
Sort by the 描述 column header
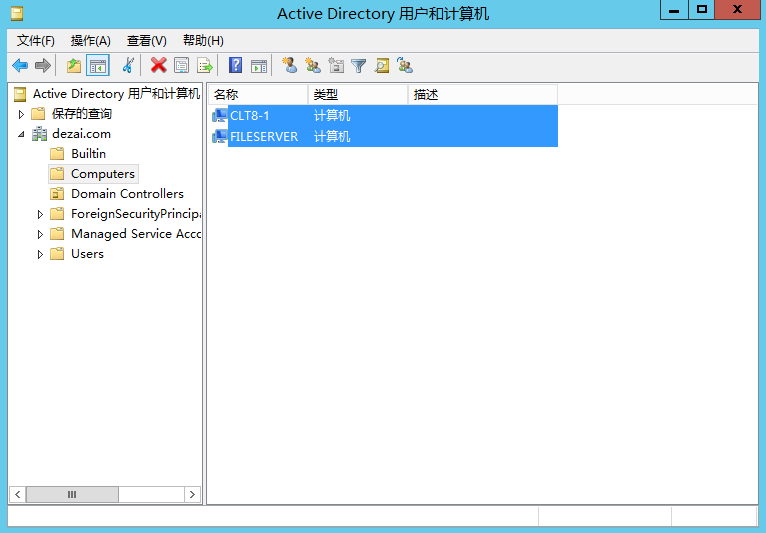483,95
